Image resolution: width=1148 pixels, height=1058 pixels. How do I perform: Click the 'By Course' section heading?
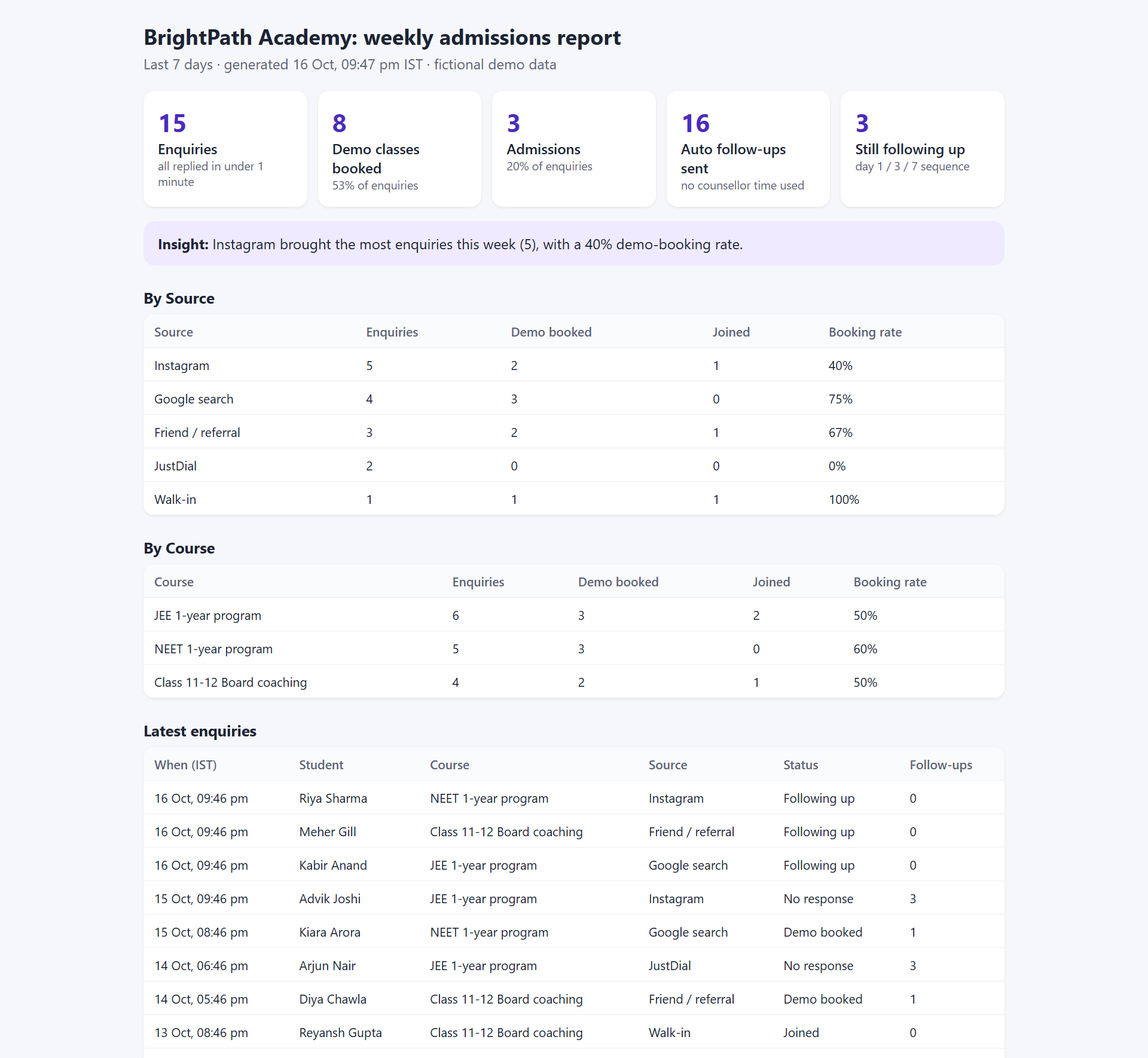click(x=179, y=548)
